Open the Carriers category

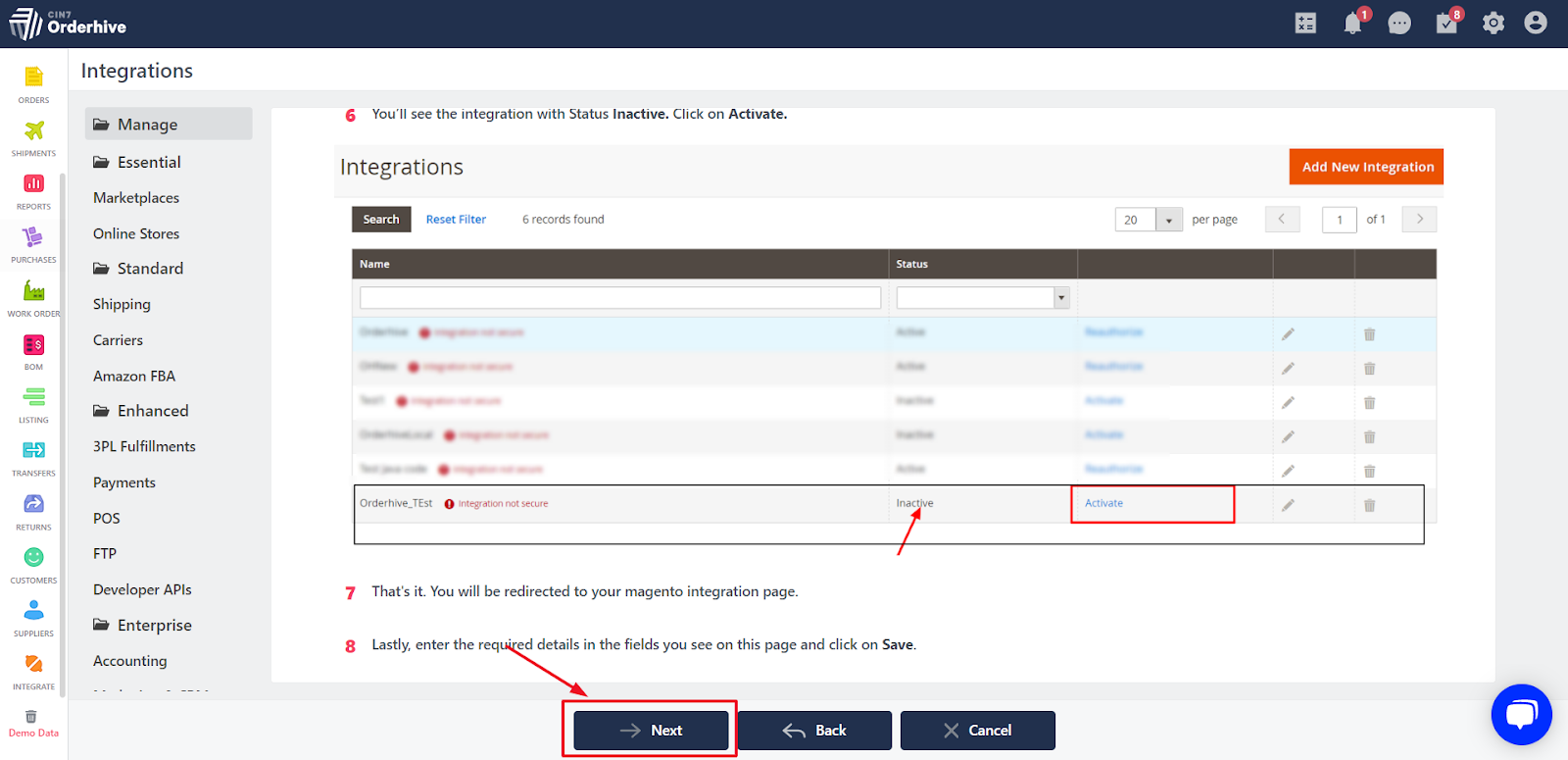[x=118, y=340]
